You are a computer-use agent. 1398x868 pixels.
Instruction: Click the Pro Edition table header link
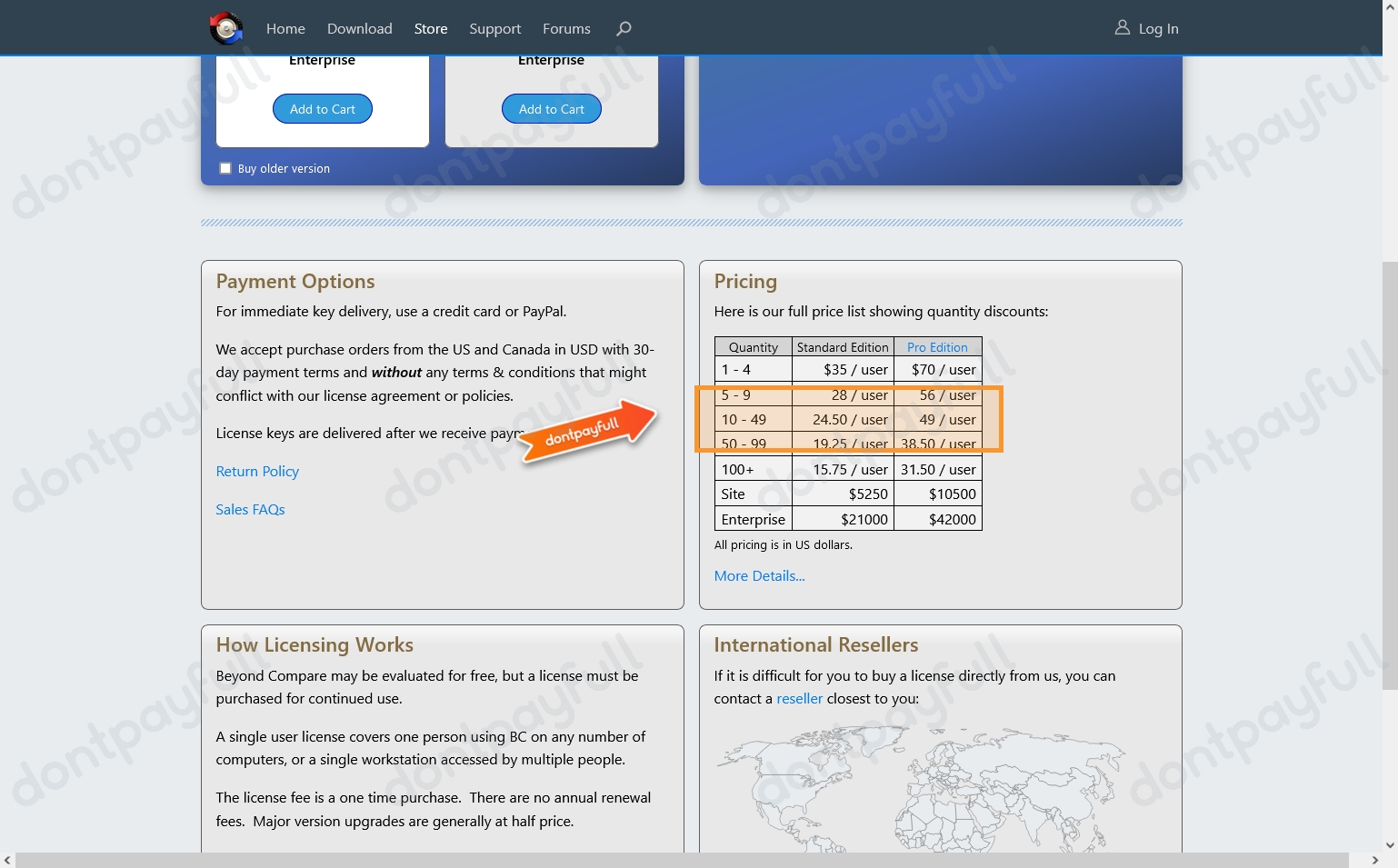(937, 347)
